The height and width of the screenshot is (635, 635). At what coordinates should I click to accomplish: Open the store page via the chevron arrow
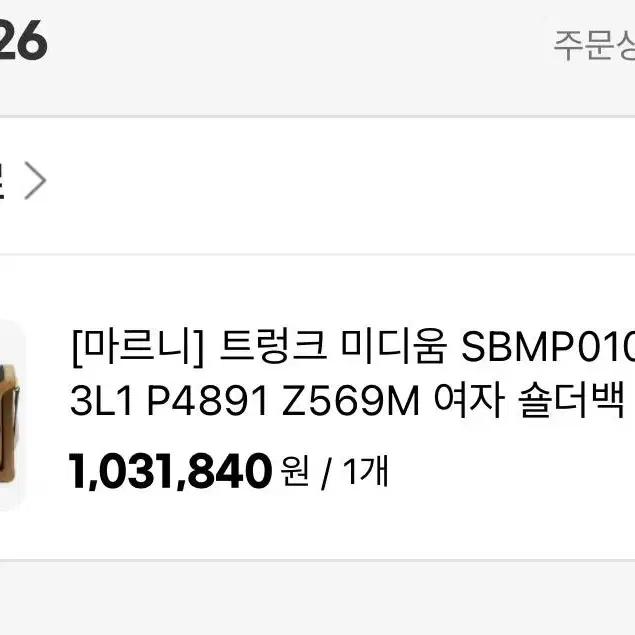click(x=35, y=180)
